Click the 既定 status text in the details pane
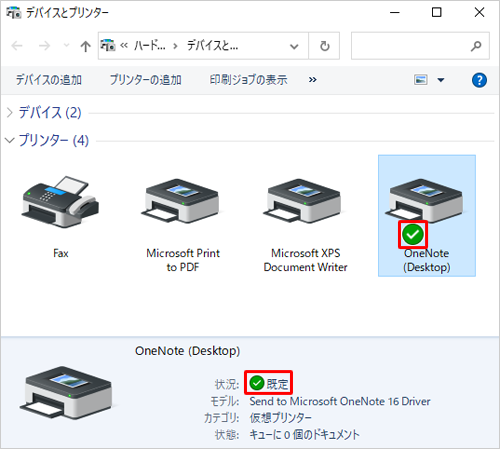This screenshot has height=449, width=500. tap(277, 384)
